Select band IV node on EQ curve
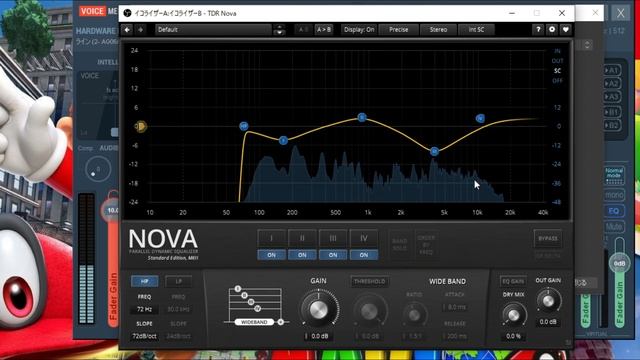This screenshot has height=360, width=640. click(480, 118)
